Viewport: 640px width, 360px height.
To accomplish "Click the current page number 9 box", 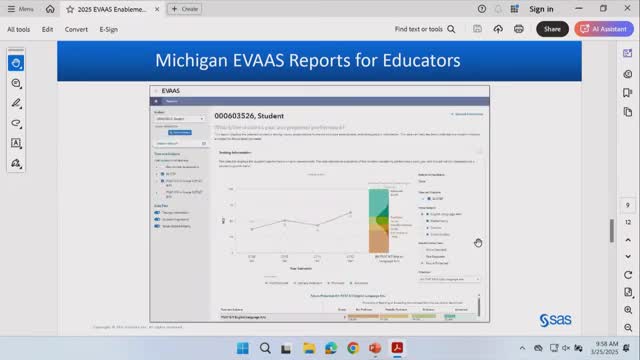I will (x=628, y=205).
